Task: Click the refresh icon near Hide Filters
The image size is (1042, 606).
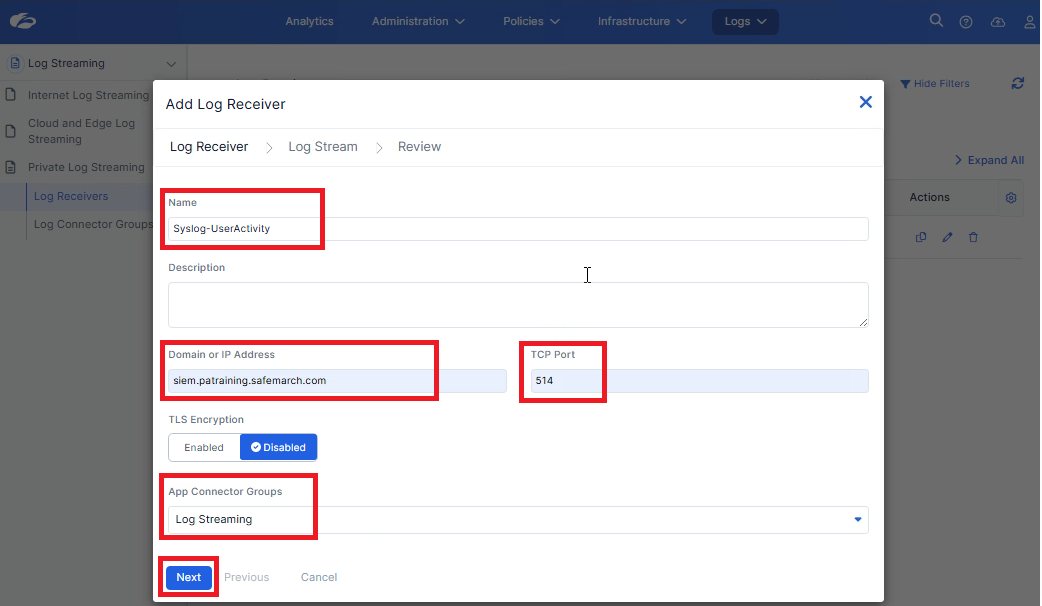Action: (x=1017, y=83)
